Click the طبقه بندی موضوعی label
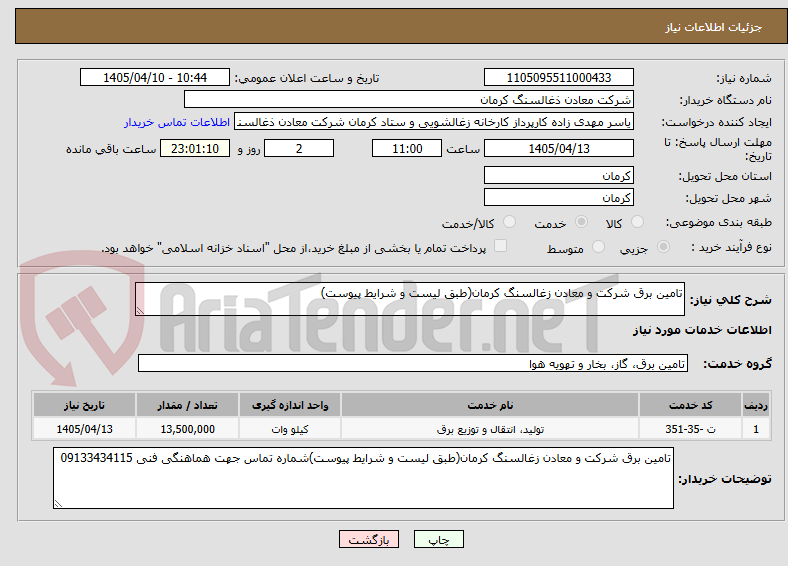Viewport: 788px width, 566px height. coord(719,222)
